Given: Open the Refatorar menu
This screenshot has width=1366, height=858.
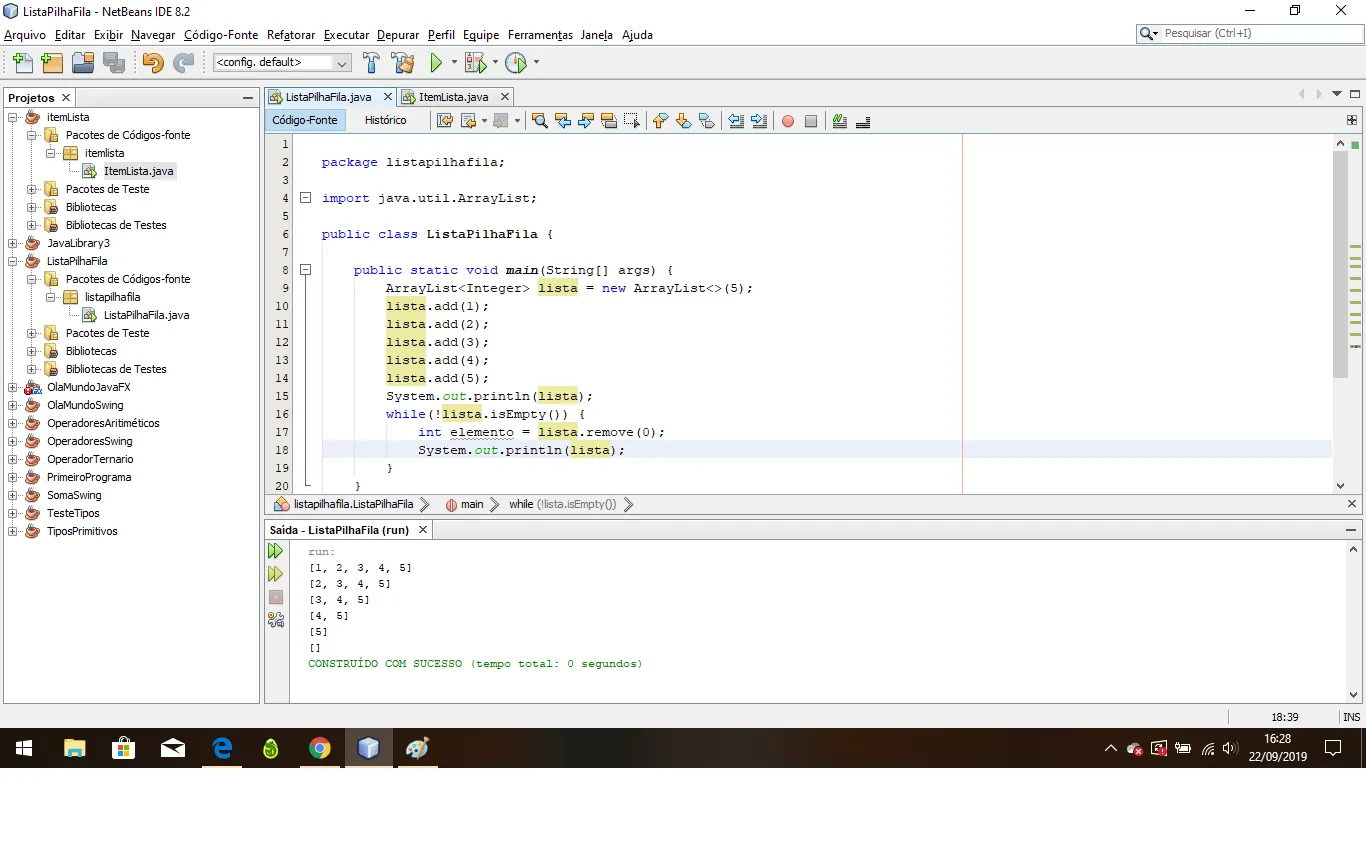Looking at the screenshot, I should tap(291, 35).
